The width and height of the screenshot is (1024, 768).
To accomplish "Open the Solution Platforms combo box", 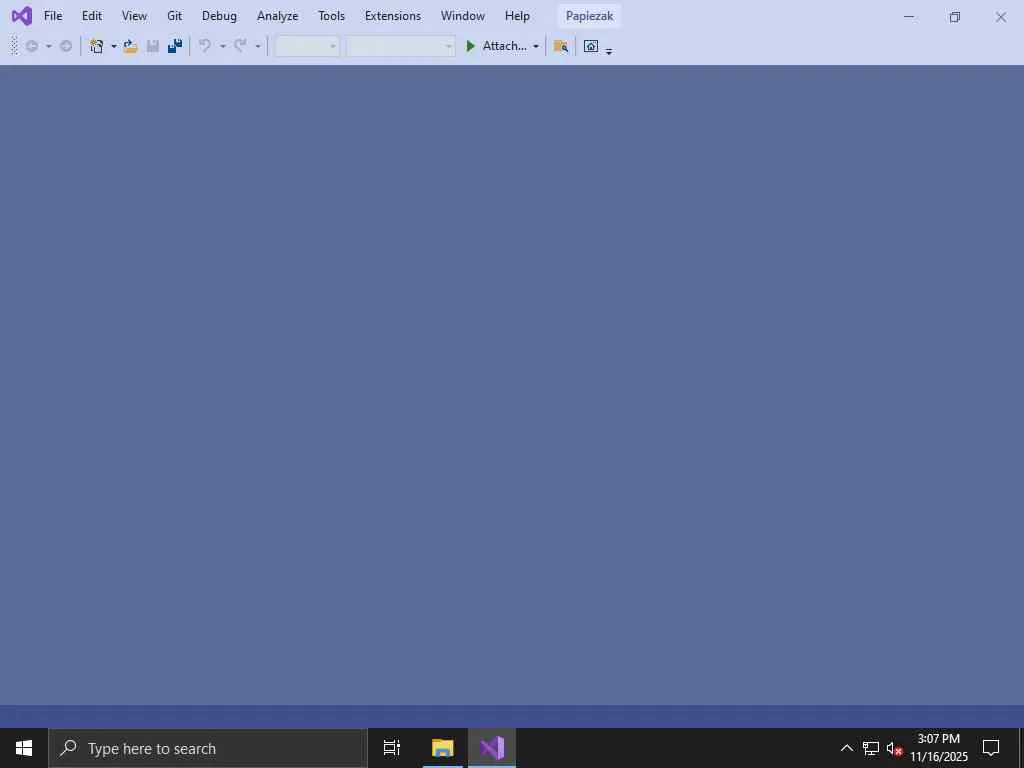I will [400, 46].
